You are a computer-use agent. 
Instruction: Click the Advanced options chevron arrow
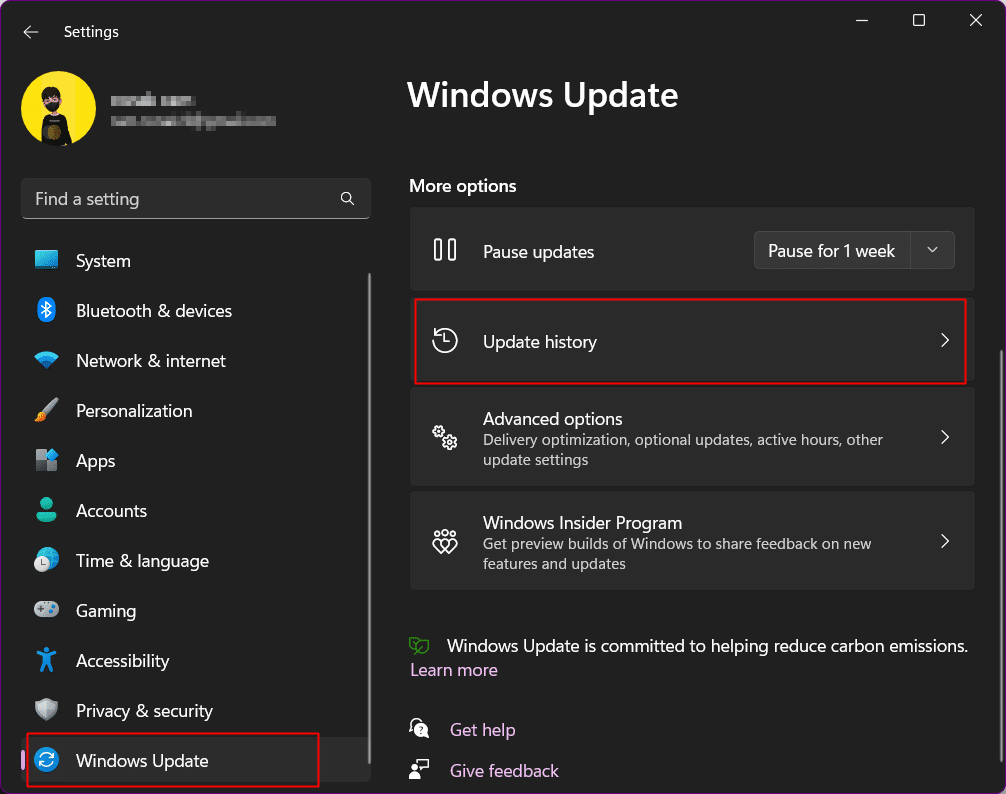[x=944, y=437]
